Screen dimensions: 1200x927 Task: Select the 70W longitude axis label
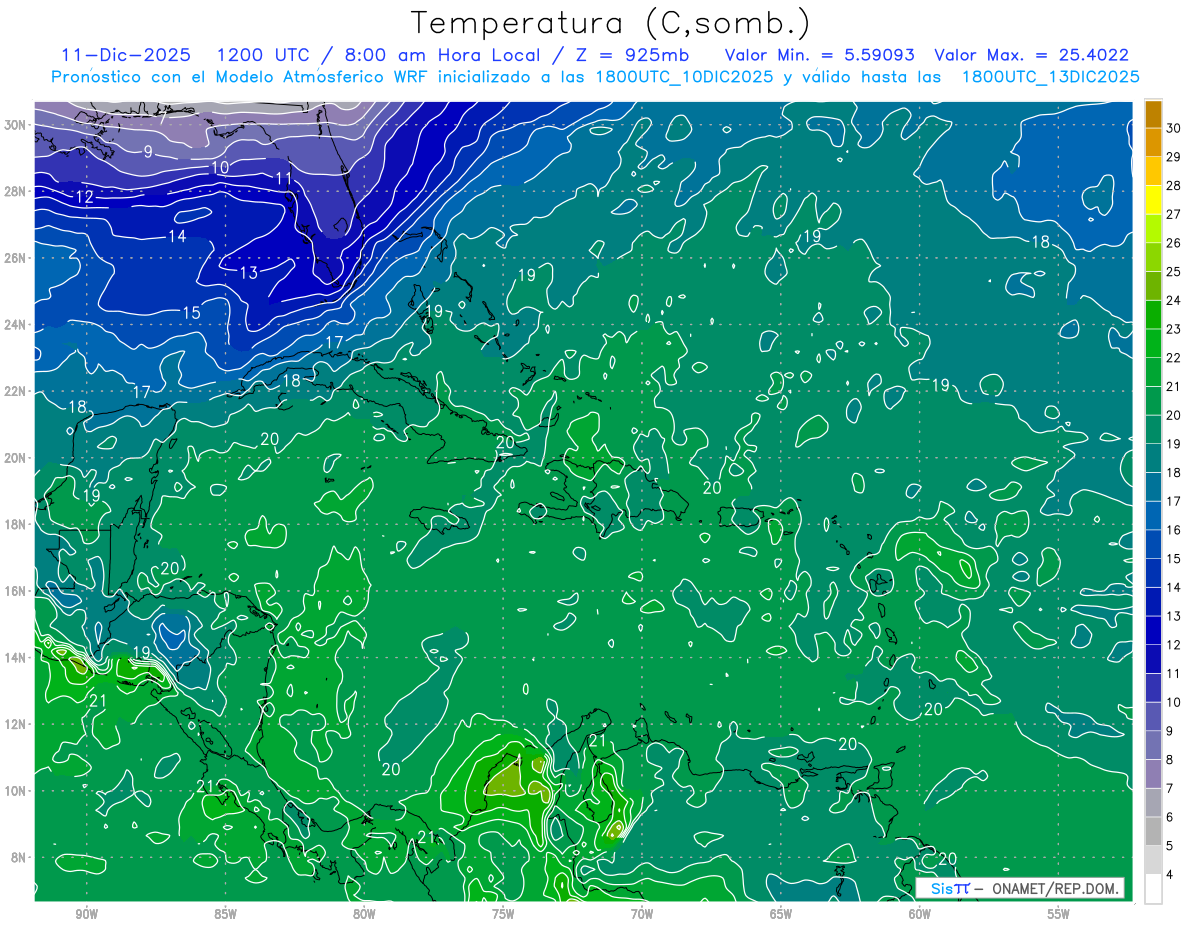642,915
